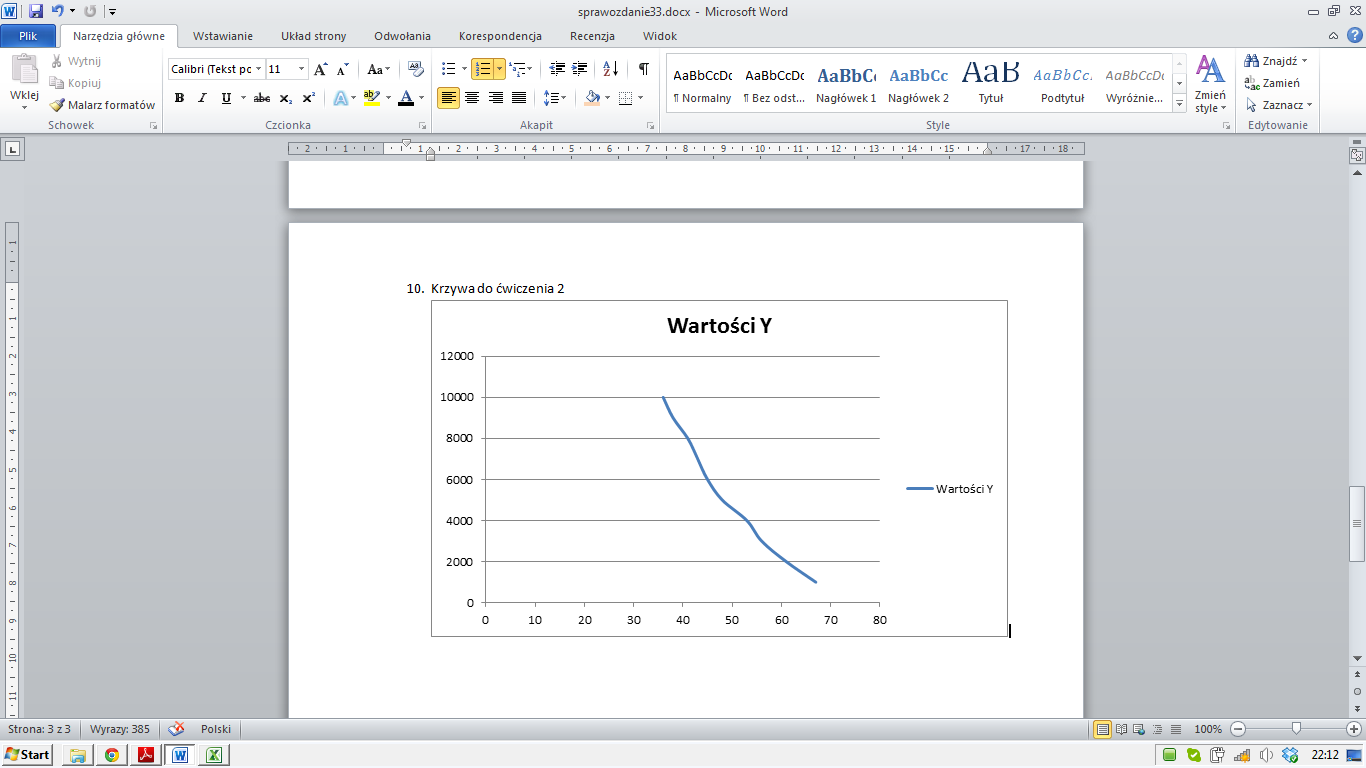The height and width of the screenshot is (768, 1366).
Task: Click the Format Painter (Malarz formatów) icon
Action: point(58,105)
